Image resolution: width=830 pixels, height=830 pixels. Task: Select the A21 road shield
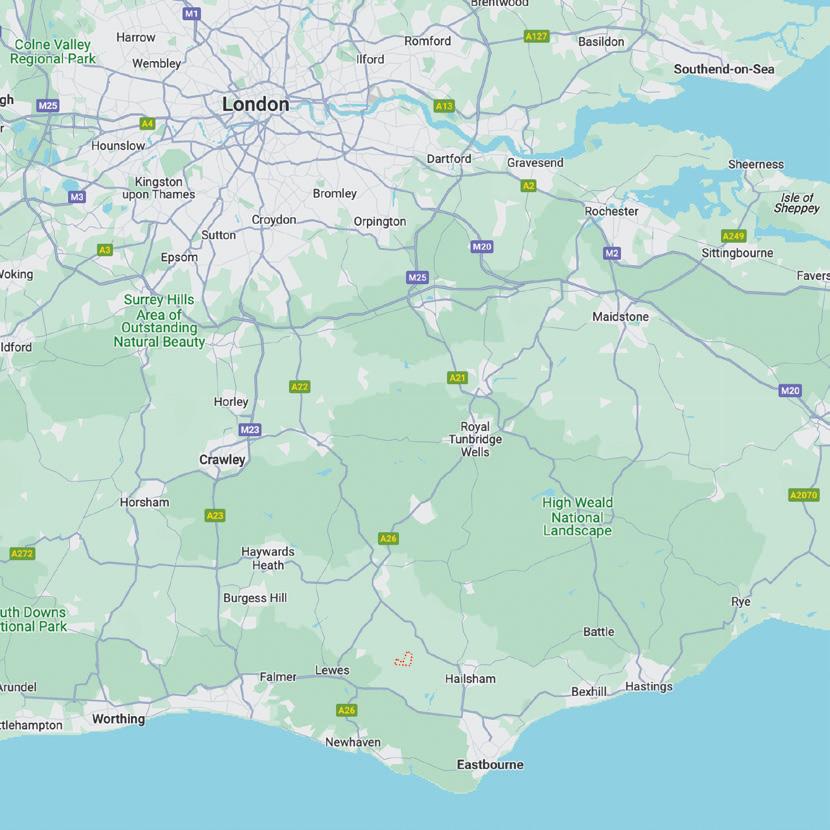click(x=457, y=377)
